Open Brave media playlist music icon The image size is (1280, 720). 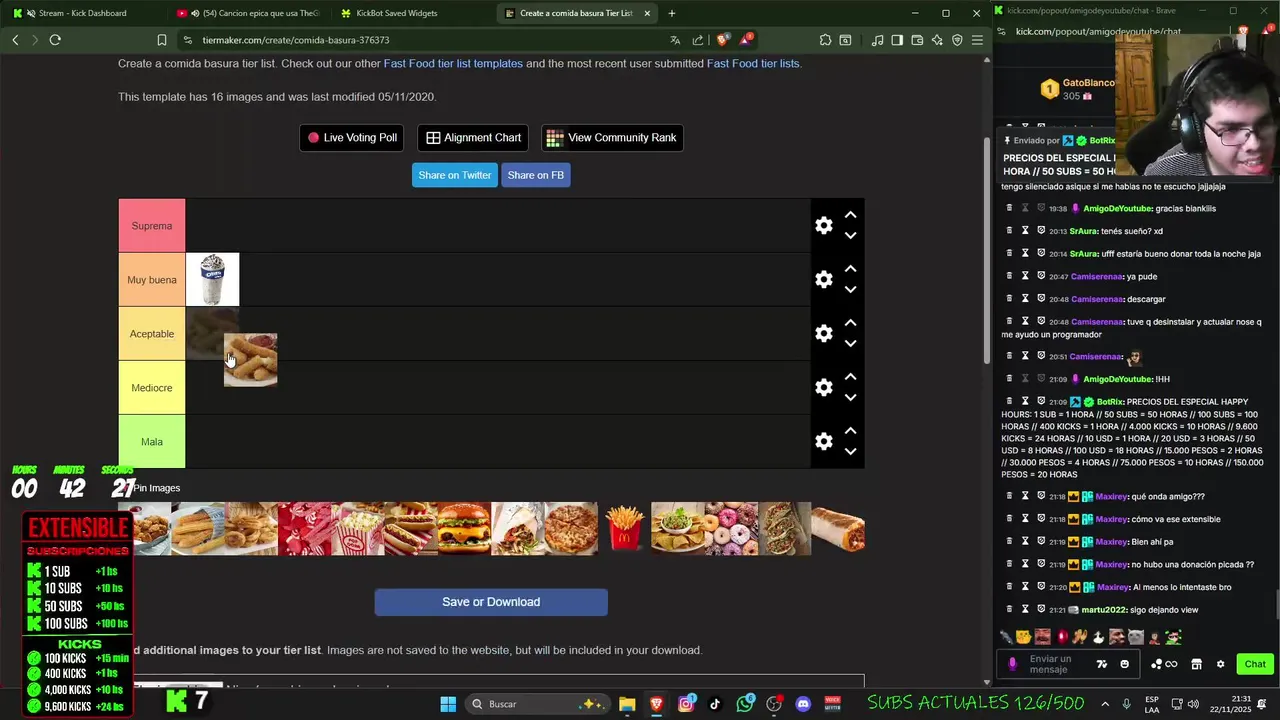877,40
